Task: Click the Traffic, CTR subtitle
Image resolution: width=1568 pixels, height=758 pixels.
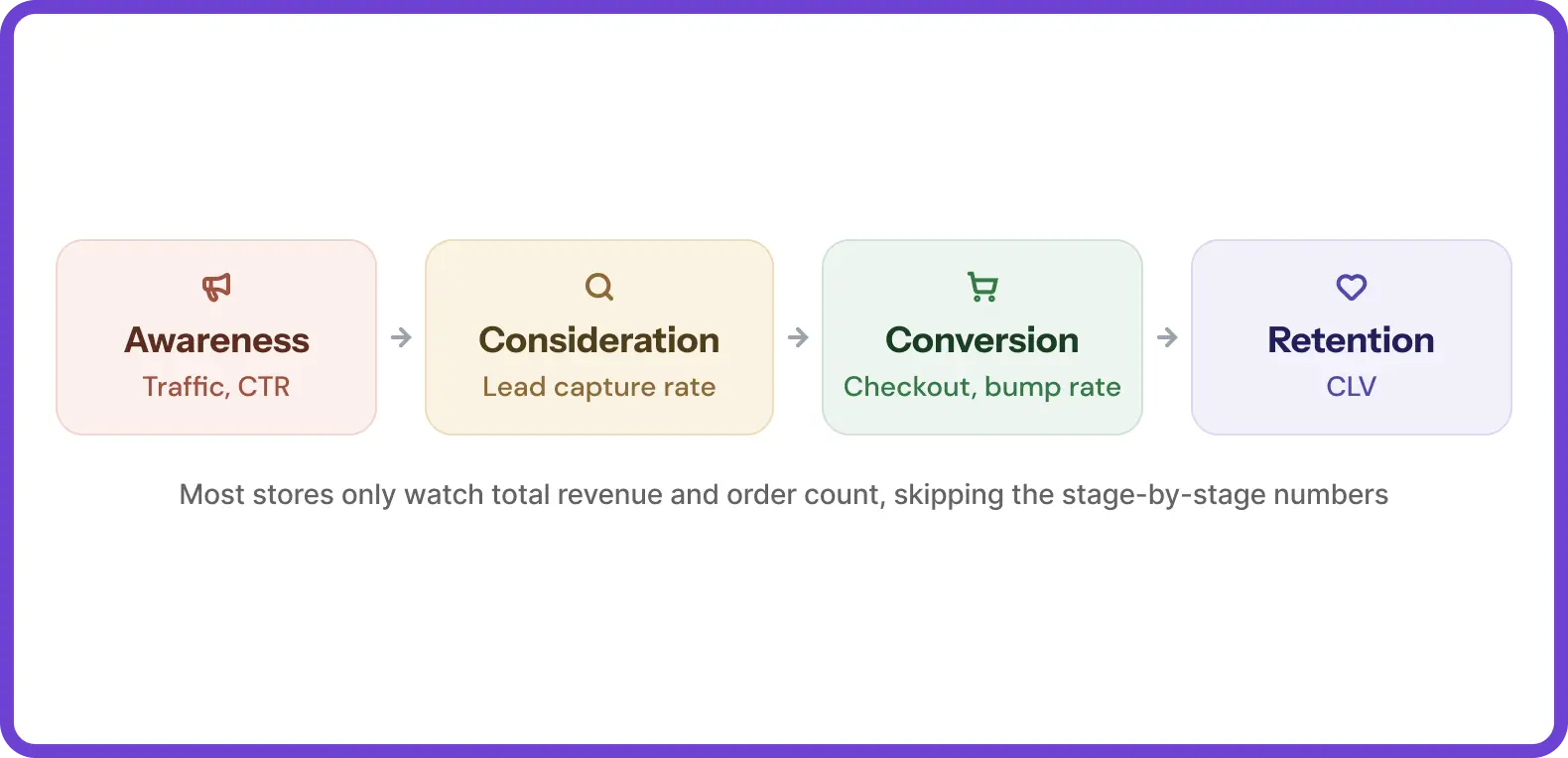Action: pos(216,386)
